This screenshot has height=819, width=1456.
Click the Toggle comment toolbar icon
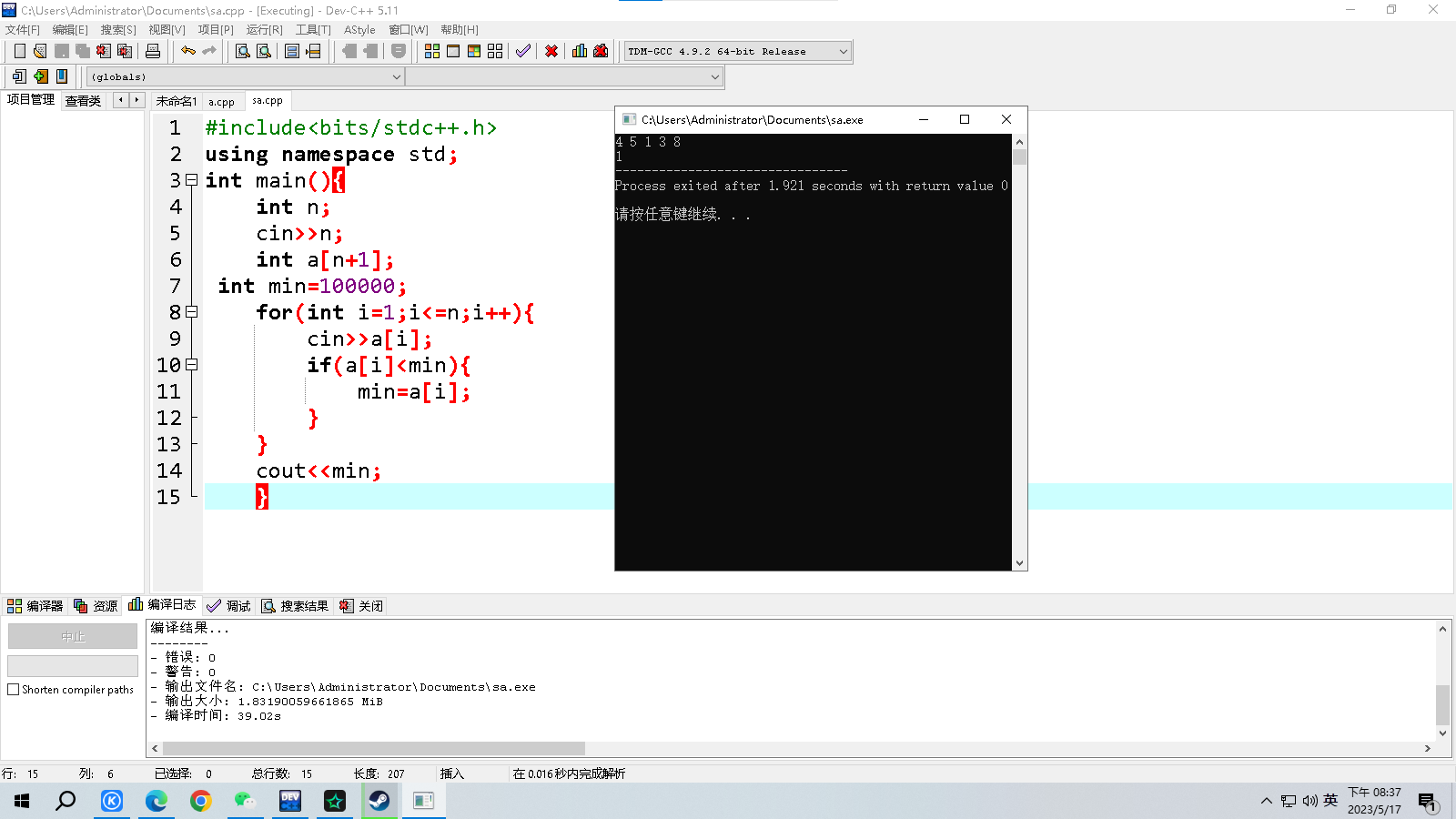[399, 51]
